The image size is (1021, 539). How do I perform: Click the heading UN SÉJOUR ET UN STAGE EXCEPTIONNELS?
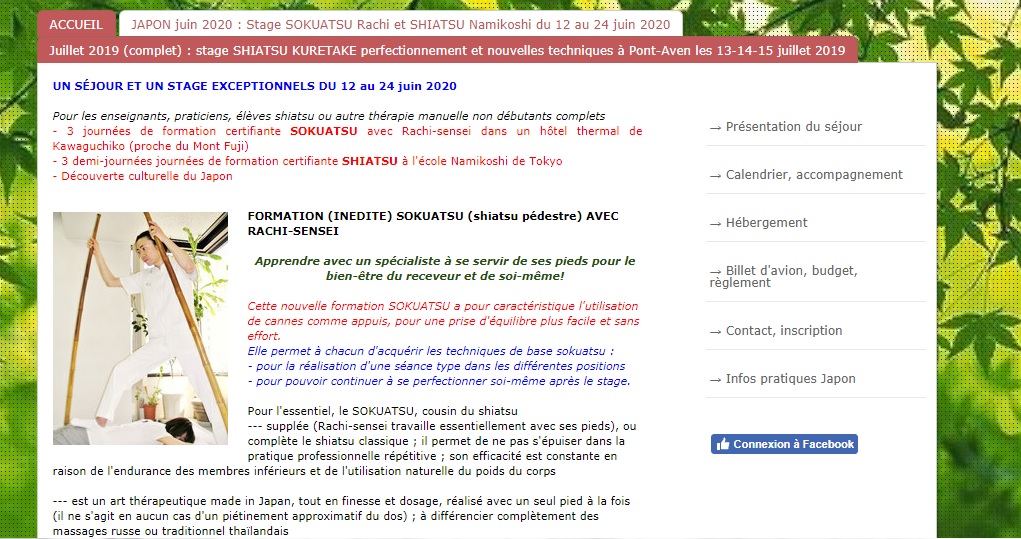(x=255, y=86)
